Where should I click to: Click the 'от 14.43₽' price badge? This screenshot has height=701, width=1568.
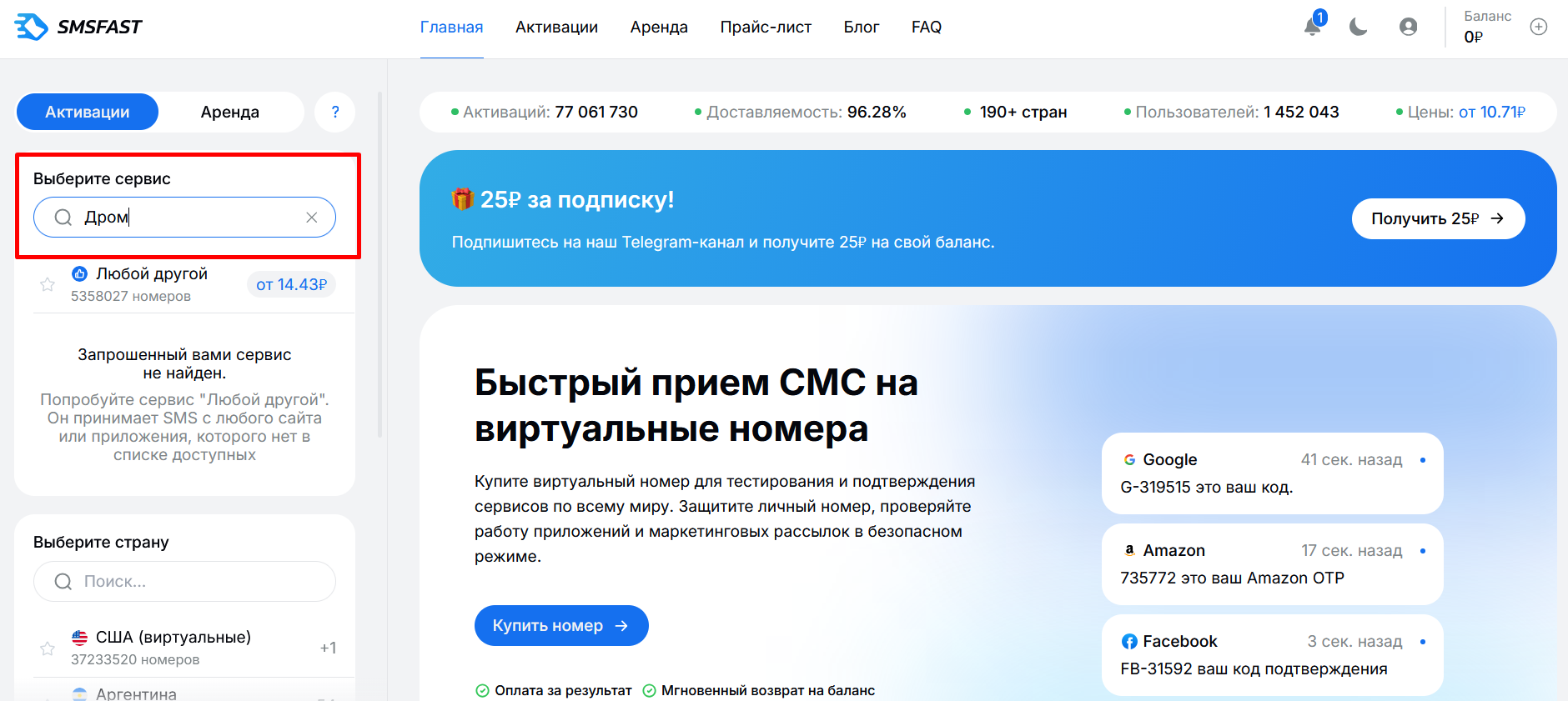pyautogui.click(x=291, y=285)
